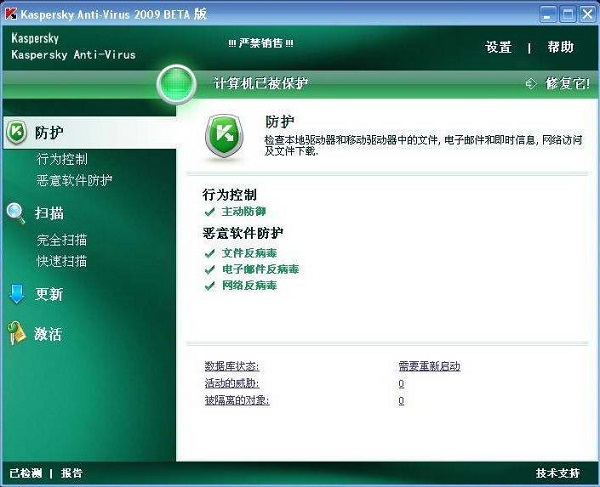Select 完全扫描 in the sidebar
Image resolution: width=600 pixels, height=487 pixels.
click(x=62, y=240)
